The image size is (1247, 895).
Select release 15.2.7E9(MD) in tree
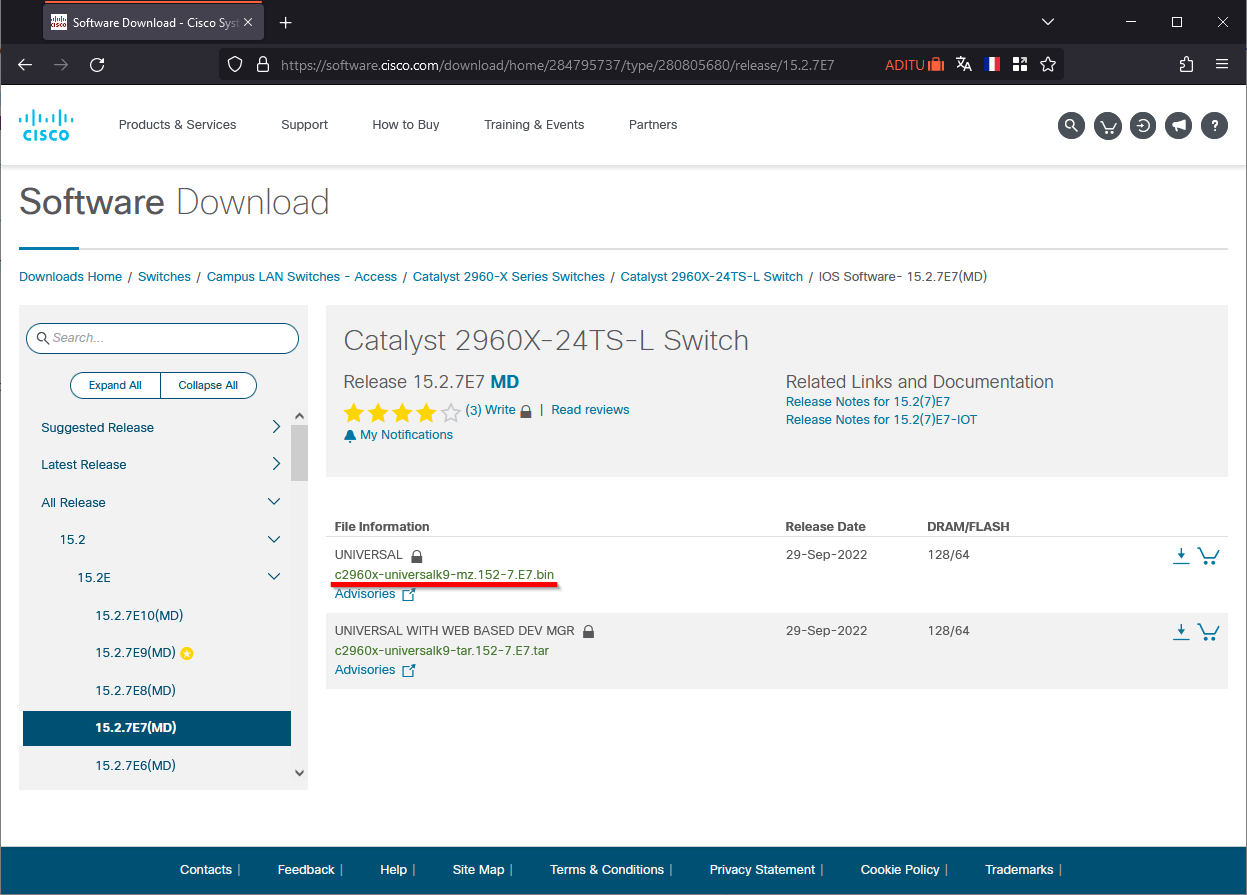(135, 653)
